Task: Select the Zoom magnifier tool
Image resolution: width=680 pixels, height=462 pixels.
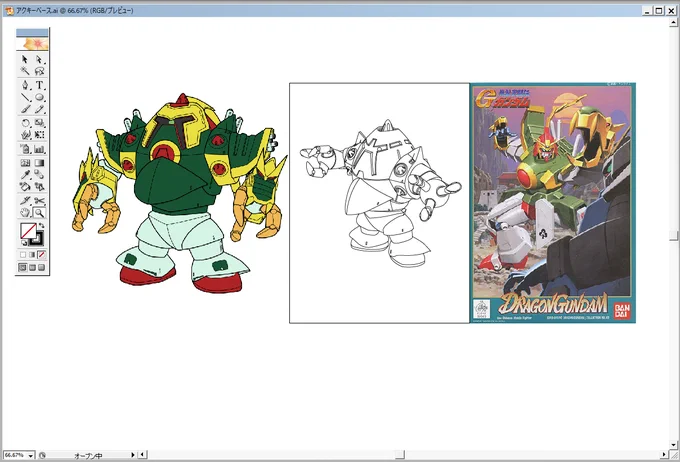Action: point(39,213)
